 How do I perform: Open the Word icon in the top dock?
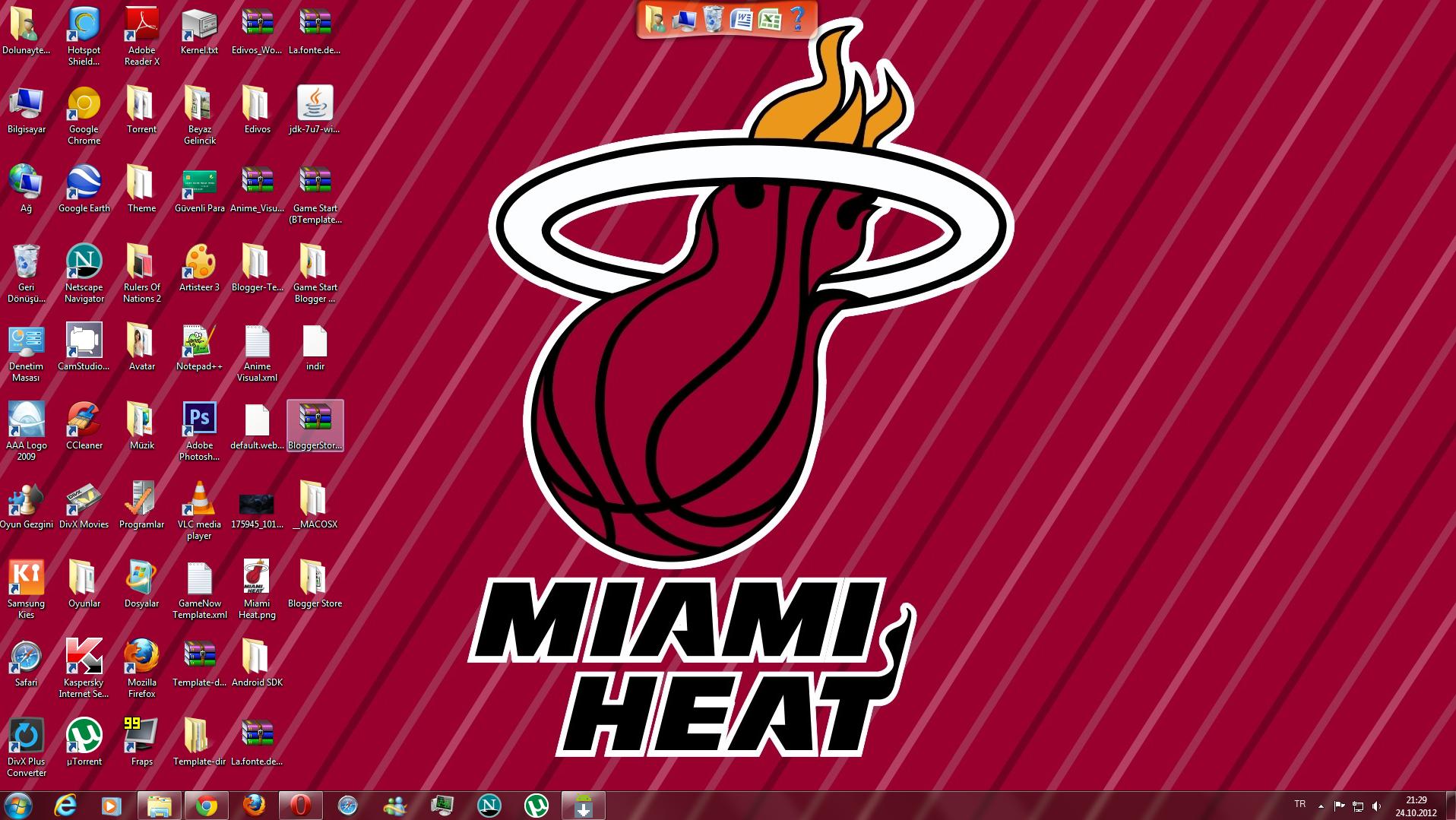[741, 18]
